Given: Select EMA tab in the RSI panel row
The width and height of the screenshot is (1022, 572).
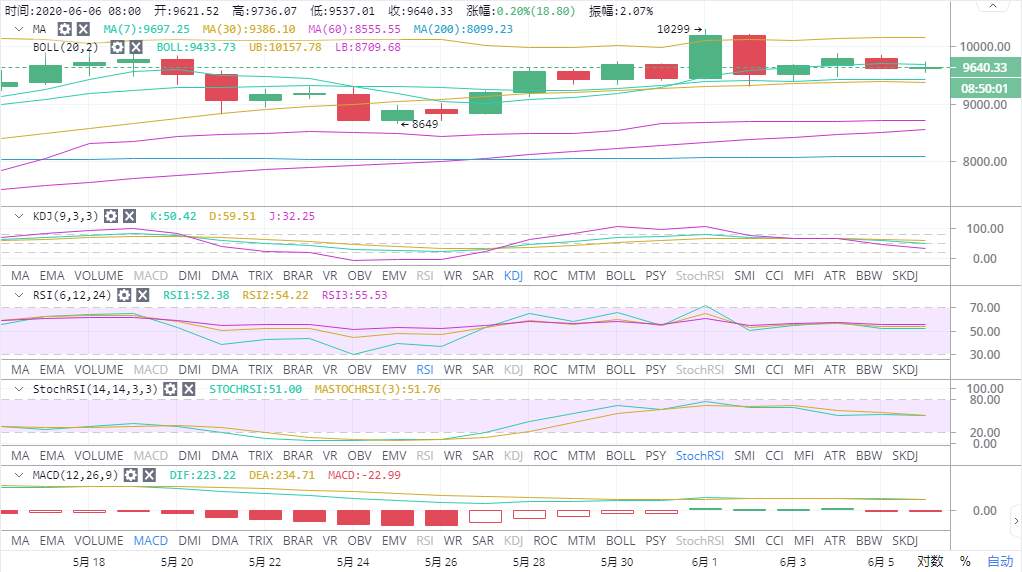Looking at the screenshot, I should (x=52, y=369).
